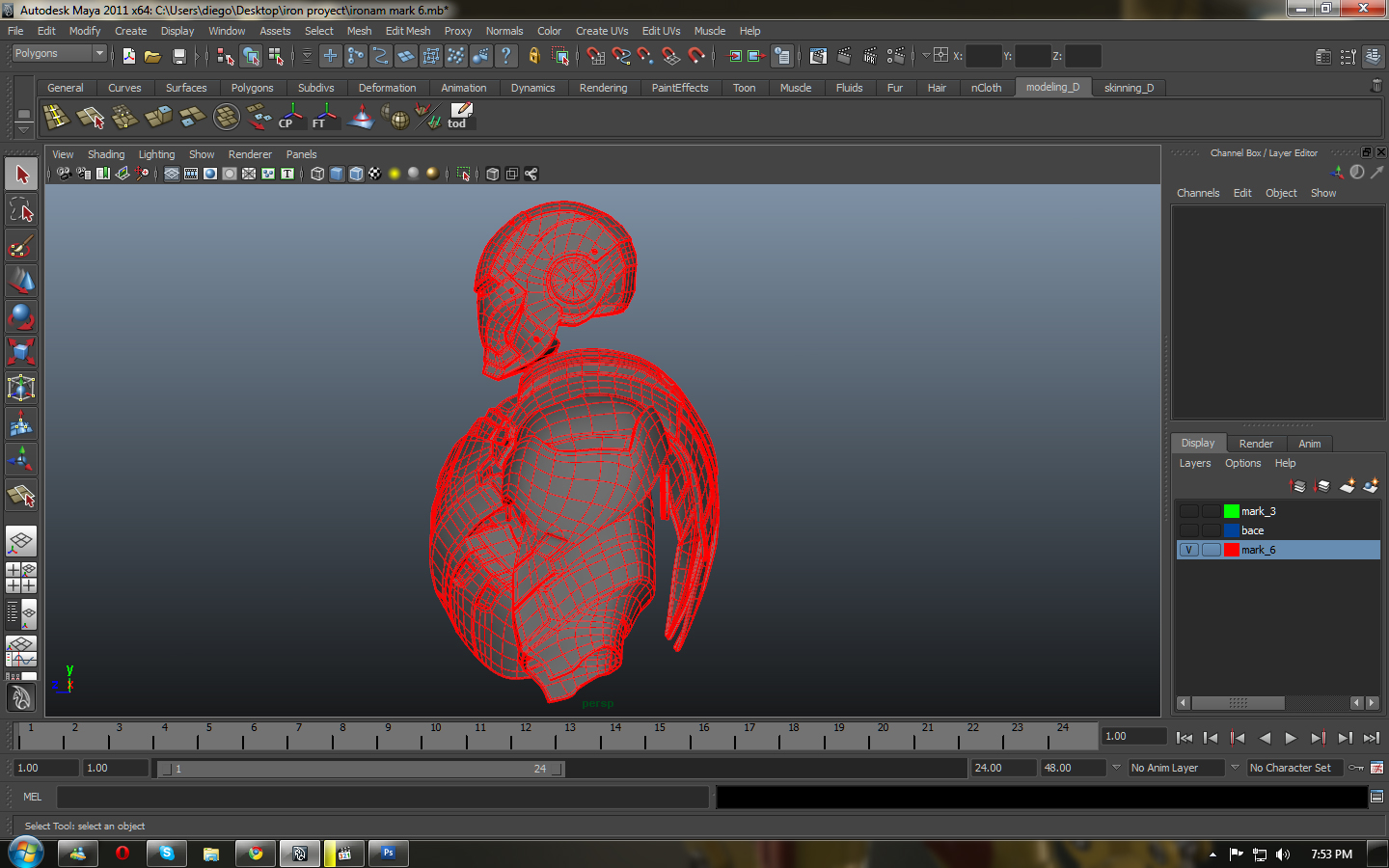This screenshot has width=1389, height=868.
Task: Click the Script Editor button
Action: pyautogui.click(x=1376, y=797)
